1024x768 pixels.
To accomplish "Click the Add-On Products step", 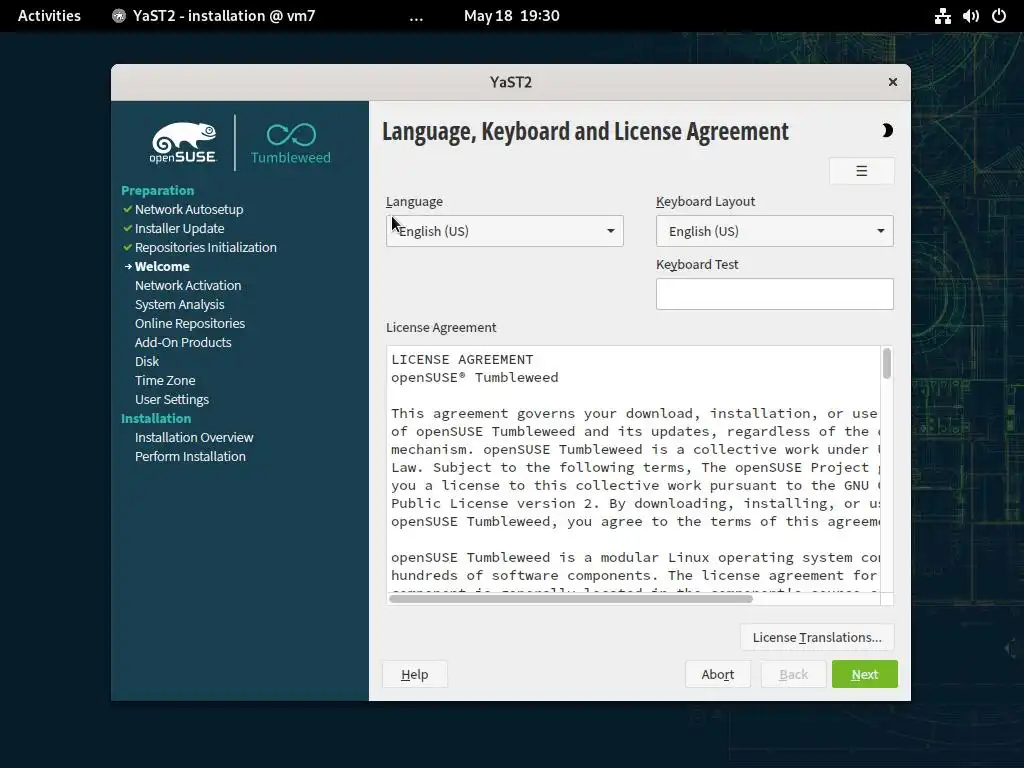I will pyautogui.click(x=183, y=342).
